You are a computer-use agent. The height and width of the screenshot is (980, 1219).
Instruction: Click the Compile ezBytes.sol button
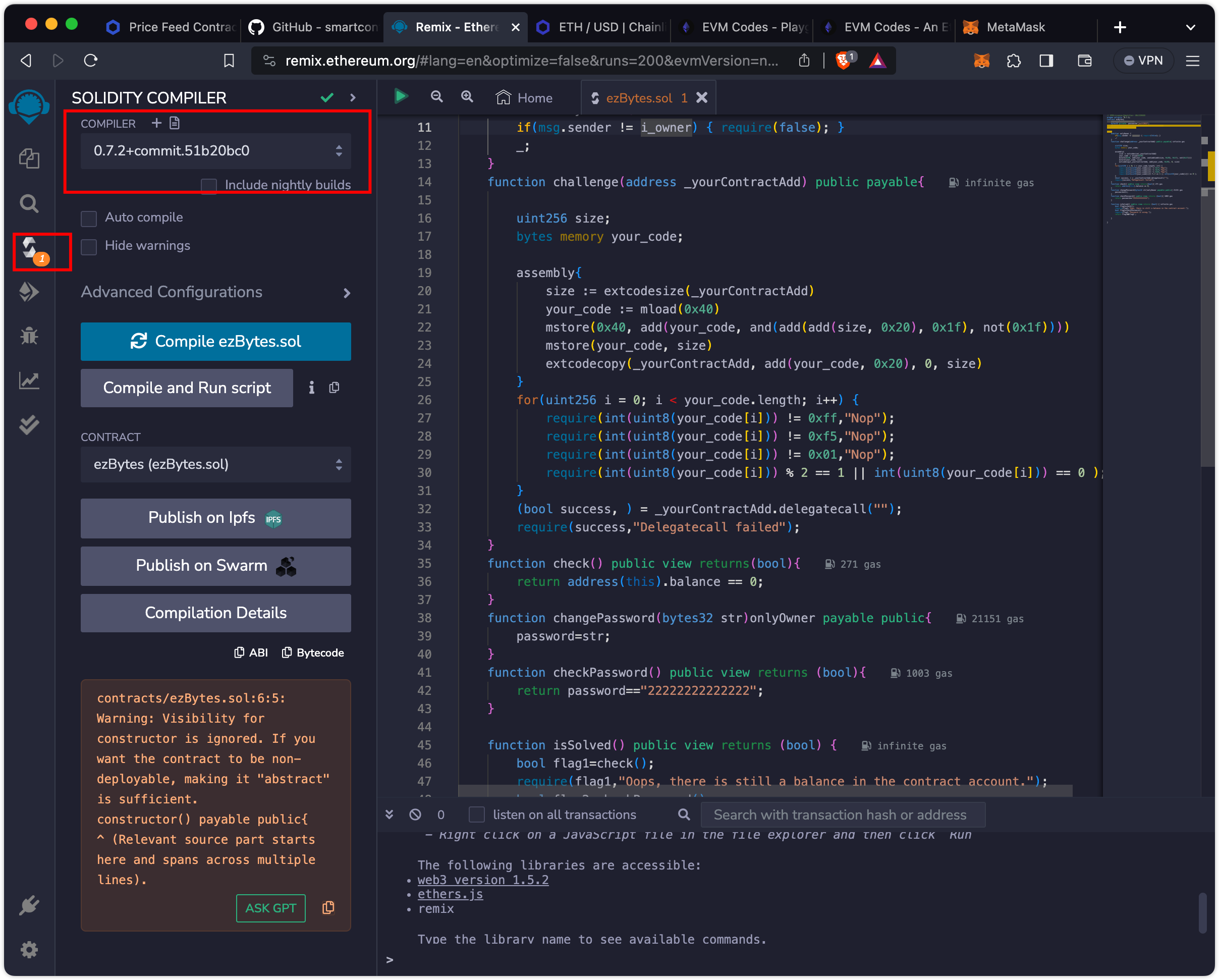click(215, 342)
